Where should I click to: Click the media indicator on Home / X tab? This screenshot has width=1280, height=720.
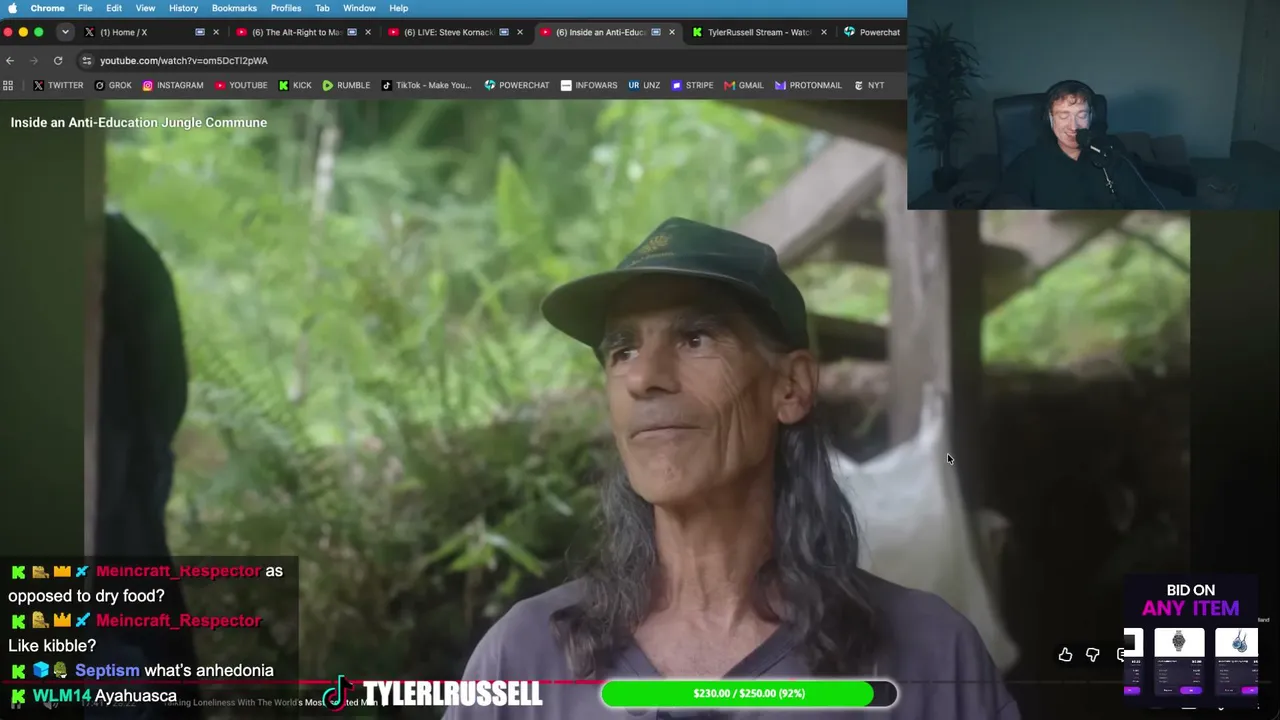[200, 32]
